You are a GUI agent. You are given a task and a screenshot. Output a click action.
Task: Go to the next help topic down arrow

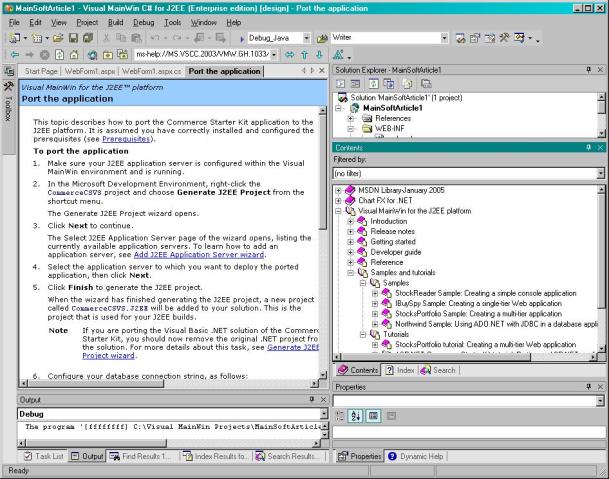coord(319,55)
